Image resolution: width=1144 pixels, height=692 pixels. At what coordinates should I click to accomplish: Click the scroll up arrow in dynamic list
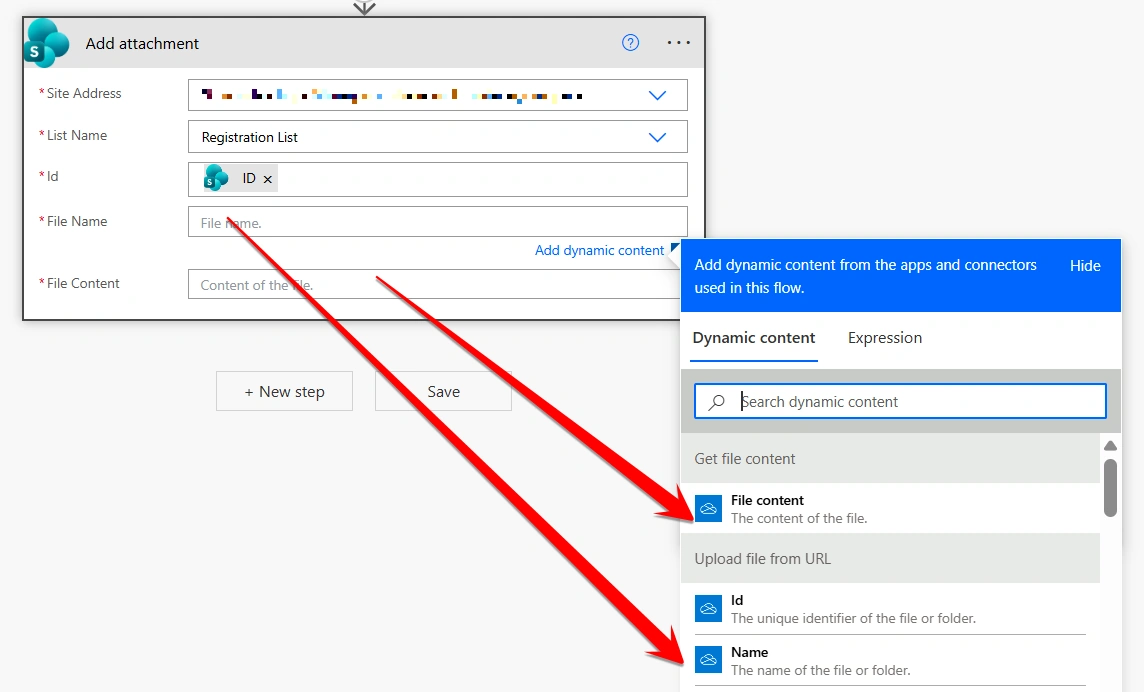point(1110,445)
